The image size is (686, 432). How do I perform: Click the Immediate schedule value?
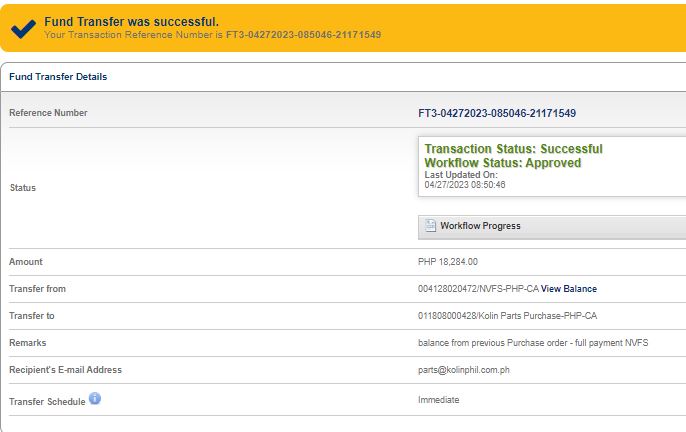coord(438,399)
